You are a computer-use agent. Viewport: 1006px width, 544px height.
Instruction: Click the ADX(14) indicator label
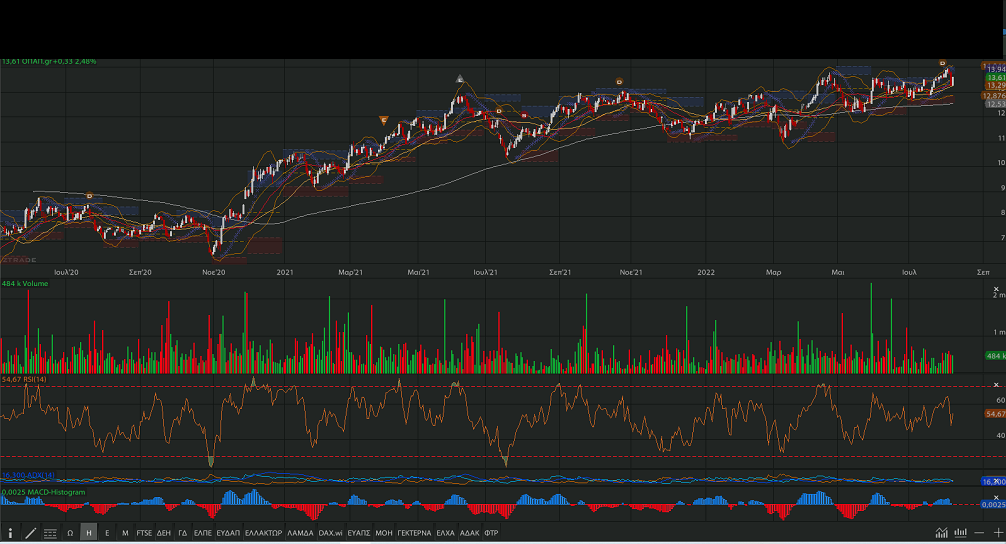[28, 475]
